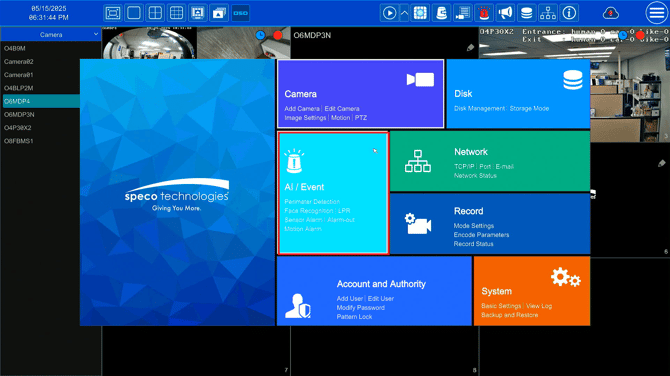Open the red alarm siren icon
Screen dimensions: 670x376
coord(484,13)
